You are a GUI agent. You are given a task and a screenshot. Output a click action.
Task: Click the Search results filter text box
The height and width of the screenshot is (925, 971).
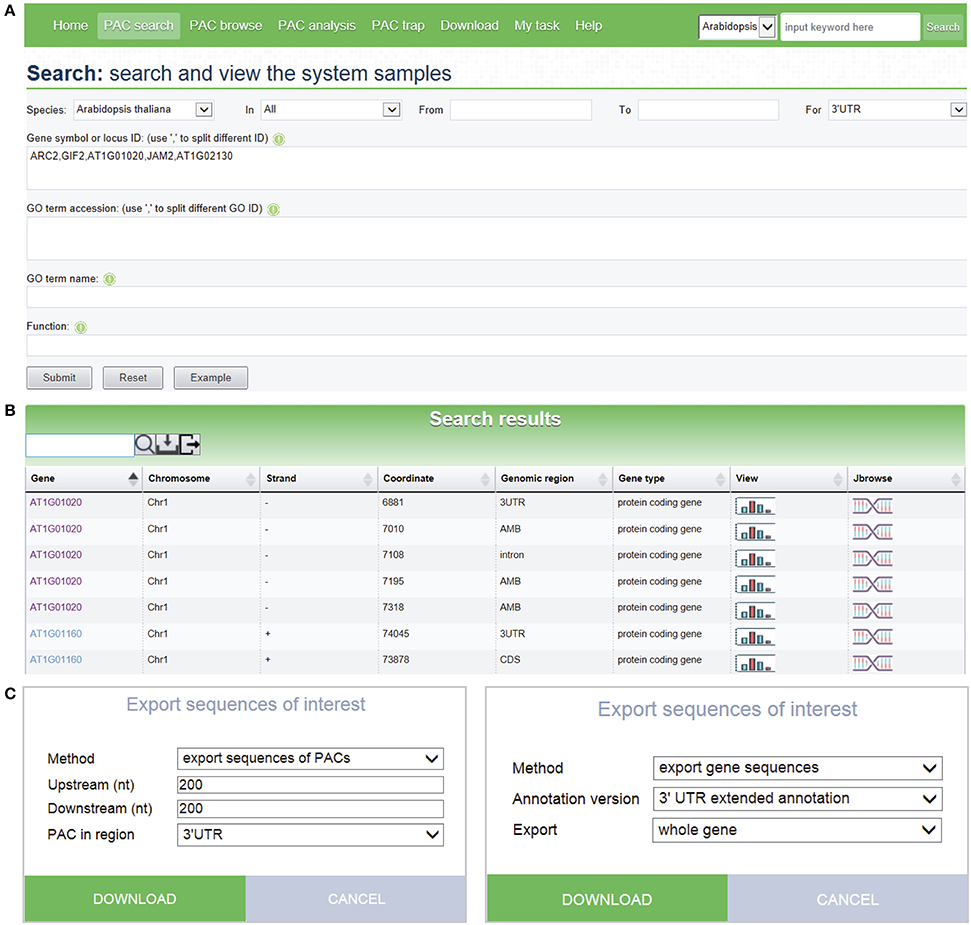coord(80,445)
